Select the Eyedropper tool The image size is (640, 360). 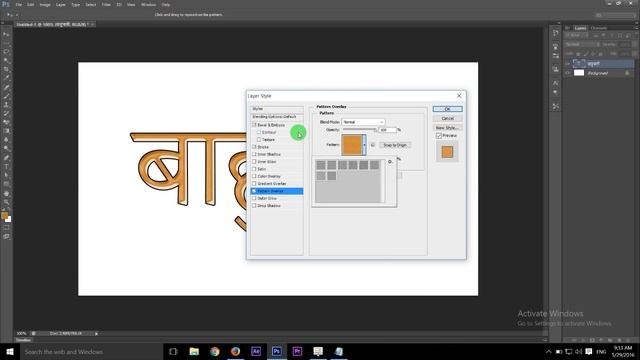click(x=6, y=78)
